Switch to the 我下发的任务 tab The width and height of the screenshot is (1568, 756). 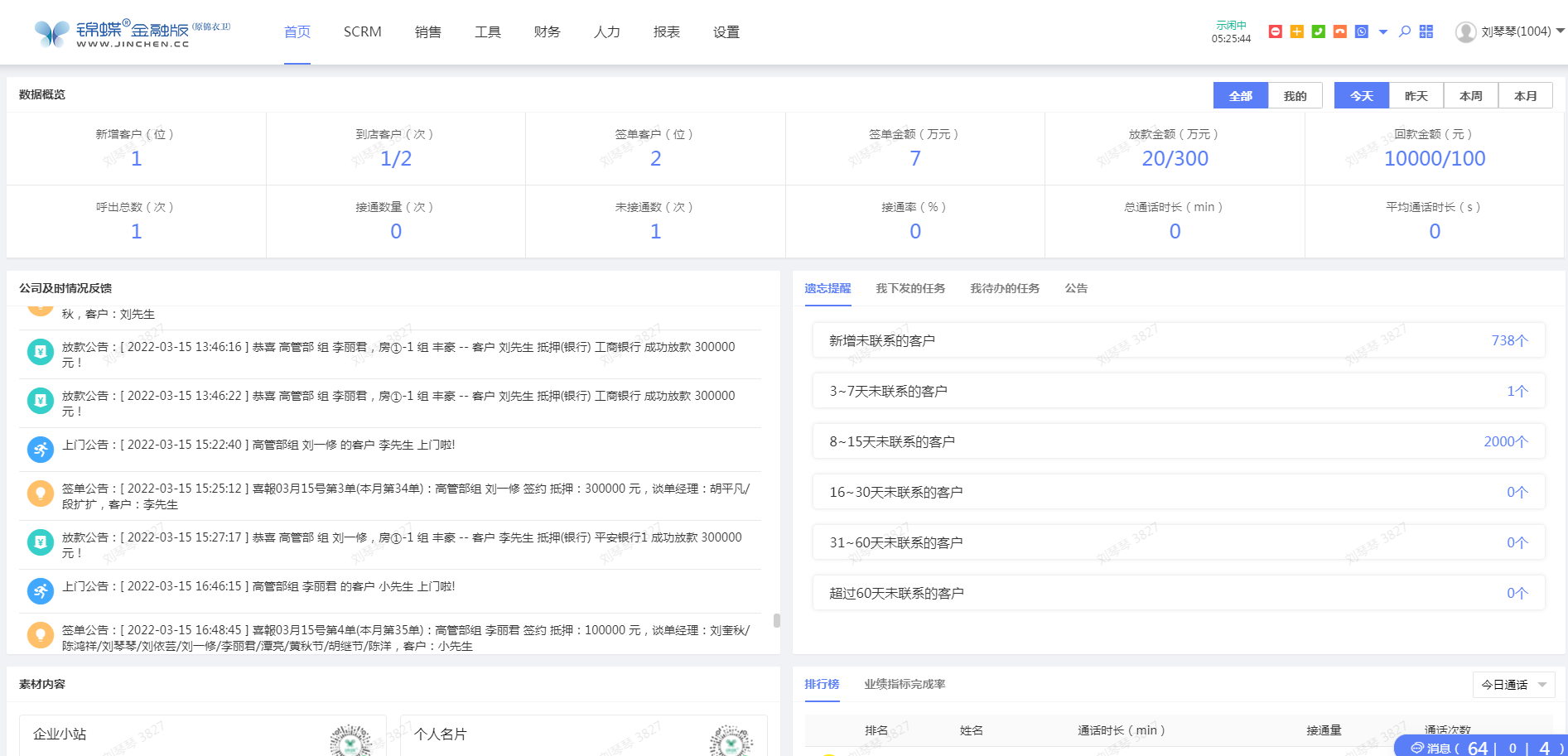tap(910, 288)
